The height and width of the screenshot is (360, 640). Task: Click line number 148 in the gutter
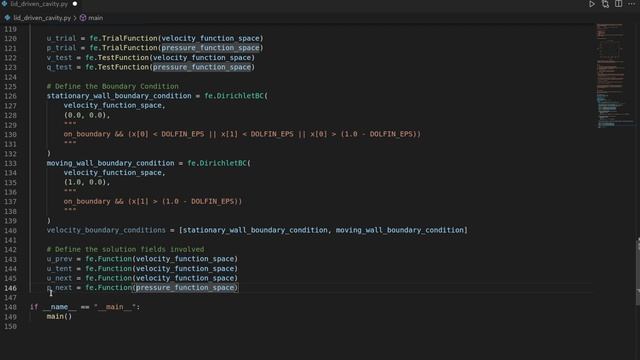(x=11, y=307)
